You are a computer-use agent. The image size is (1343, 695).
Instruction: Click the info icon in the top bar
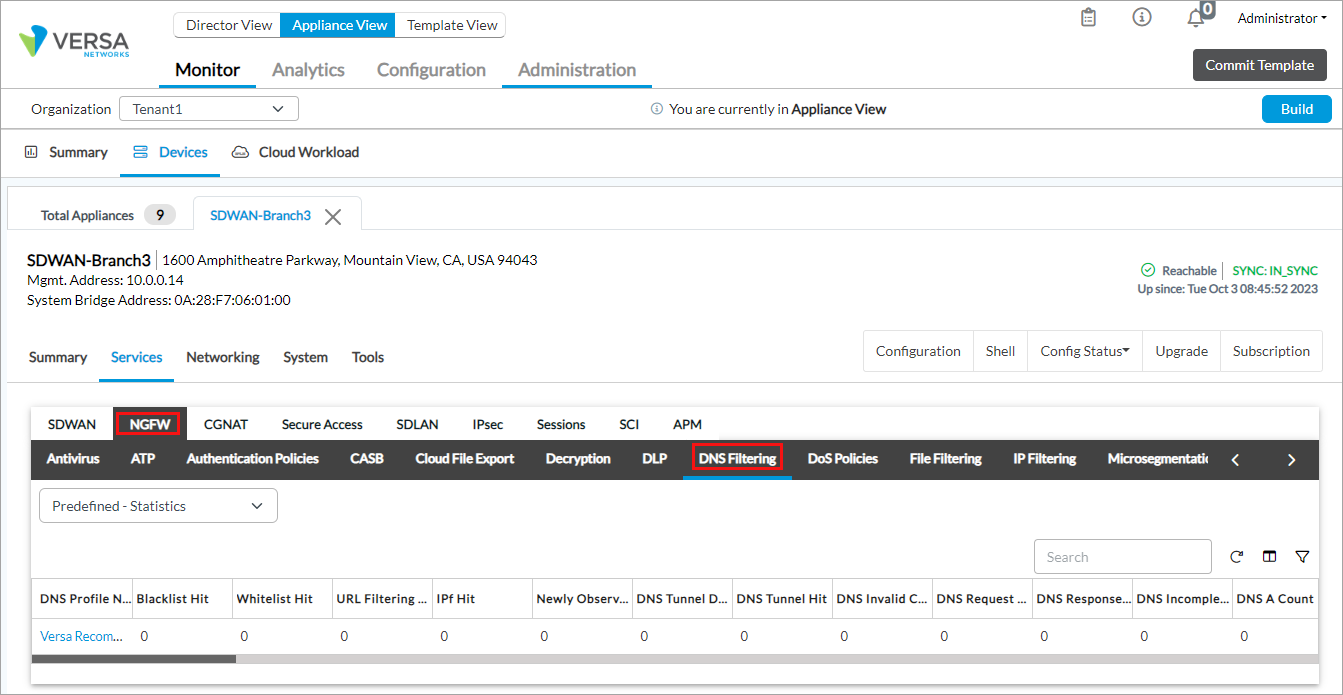tap(1141, 17)
